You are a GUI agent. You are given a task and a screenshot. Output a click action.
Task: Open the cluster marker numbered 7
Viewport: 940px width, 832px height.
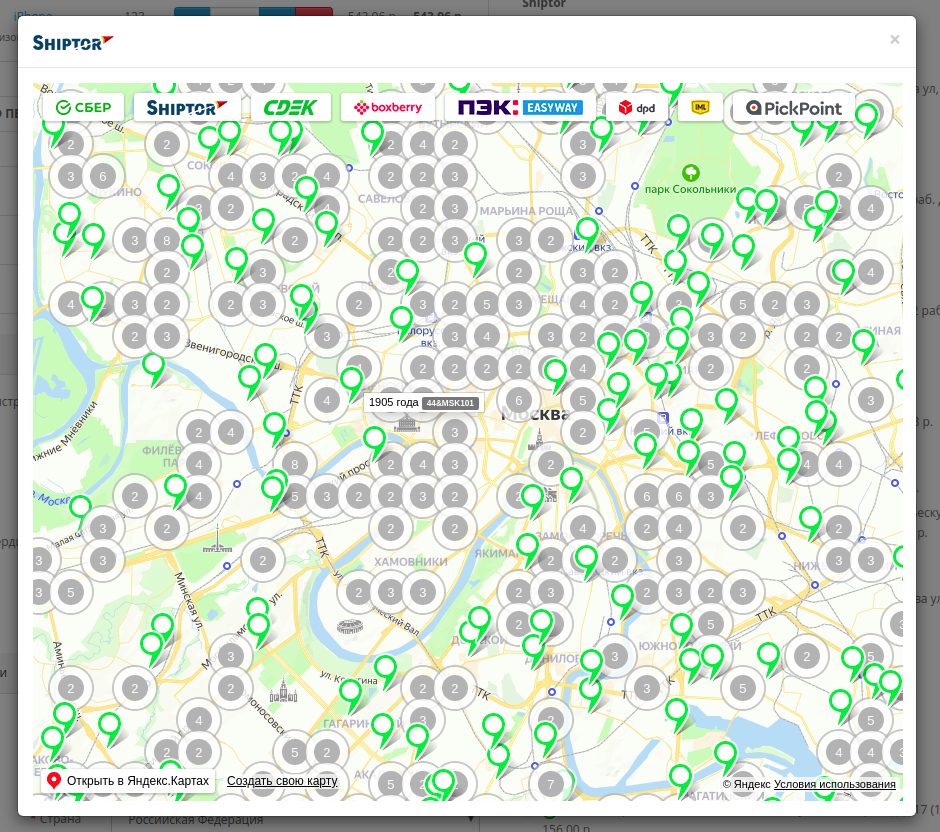click(x=550, y=783)
